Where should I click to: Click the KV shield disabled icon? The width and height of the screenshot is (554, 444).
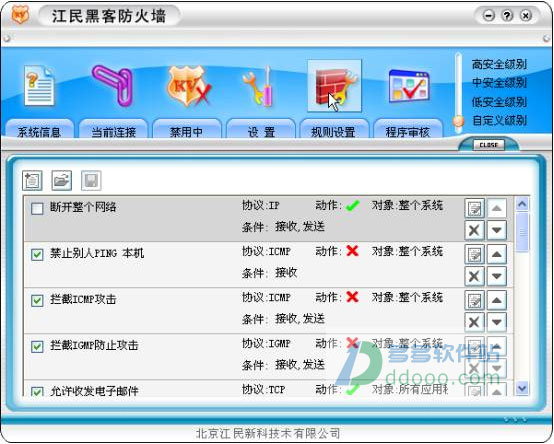pyautogui.click(x=189, y=87)
